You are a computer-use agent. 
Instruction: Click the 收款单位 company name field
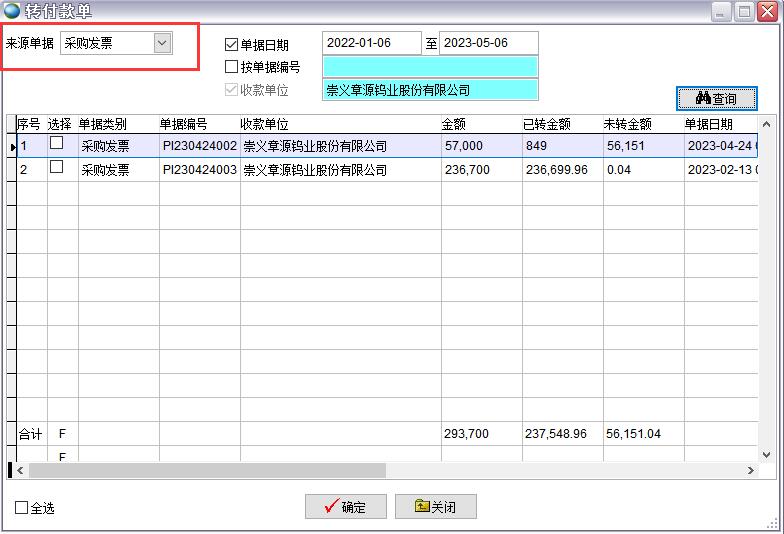pyautogui.click(x=429, y=90)
